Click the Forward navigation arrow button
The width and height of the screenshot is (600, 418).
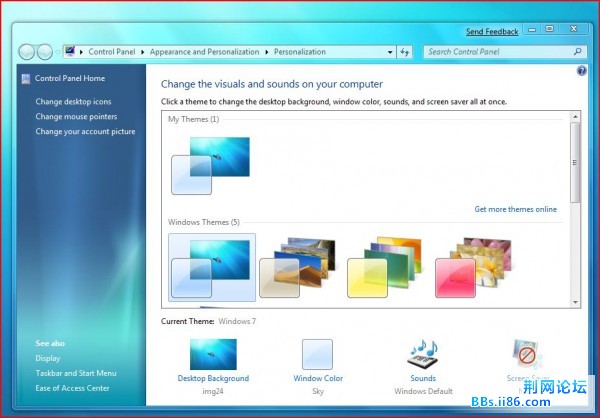point(44,52)
